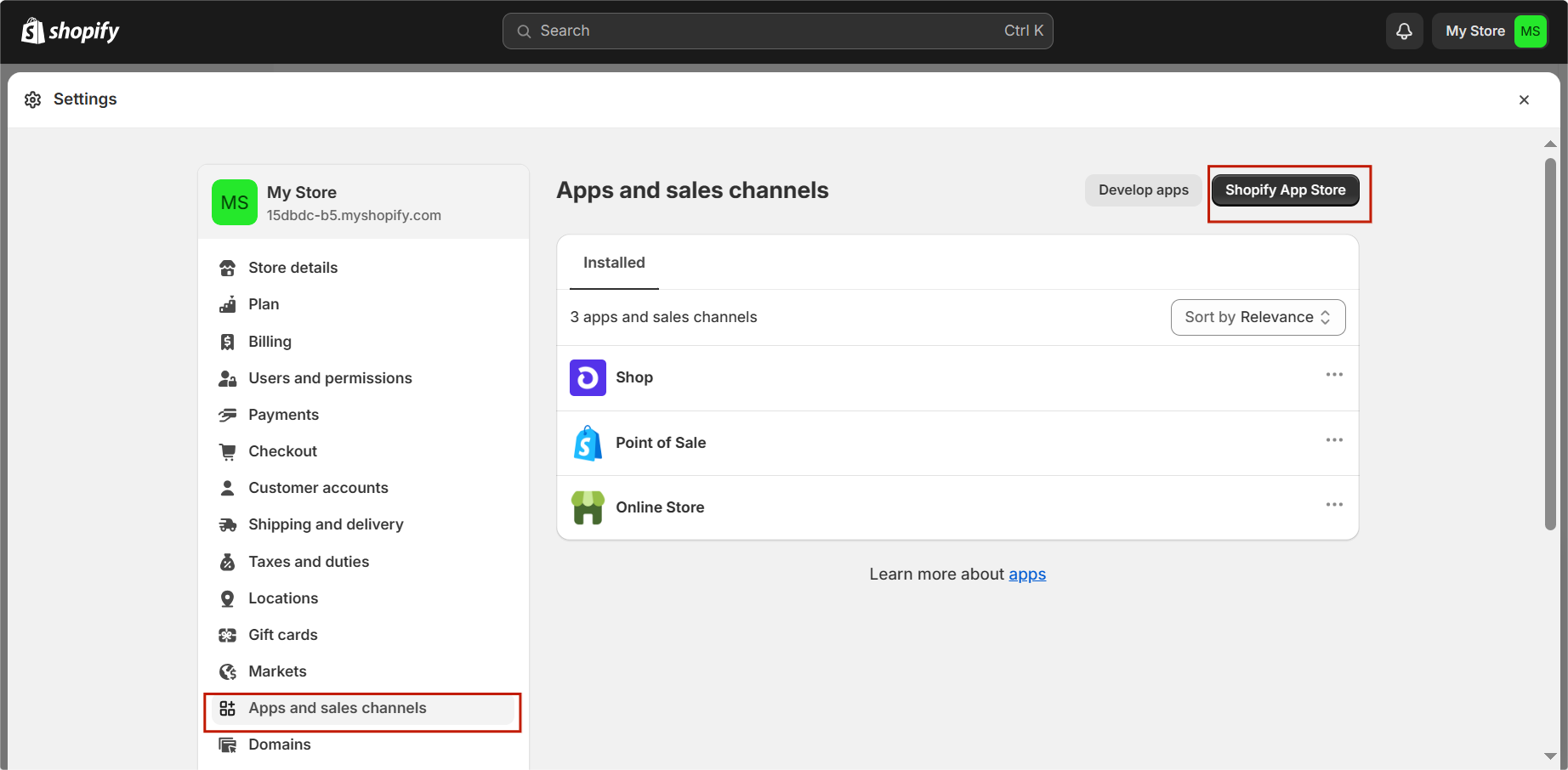Open more actions for Point of Sale
Image resolution: width=1568 pixels, height=770 pixels.
click(1334, 440)
